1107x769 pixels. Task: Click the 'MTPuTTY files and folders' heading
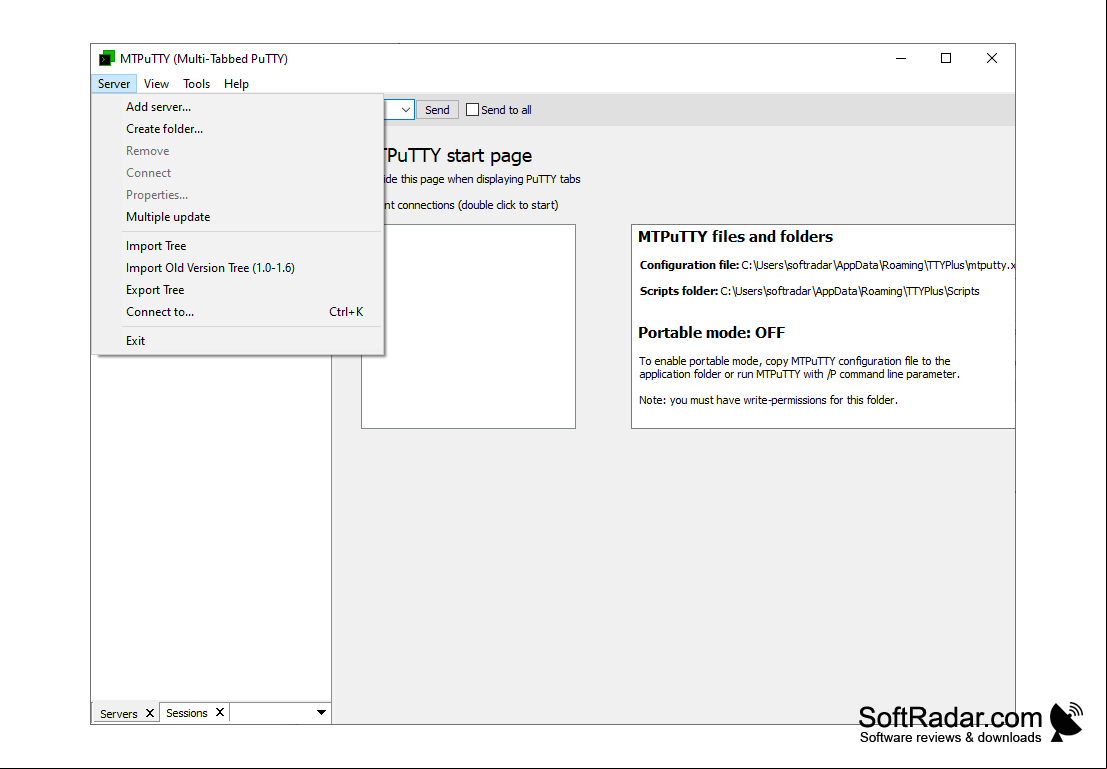point(735,237)
